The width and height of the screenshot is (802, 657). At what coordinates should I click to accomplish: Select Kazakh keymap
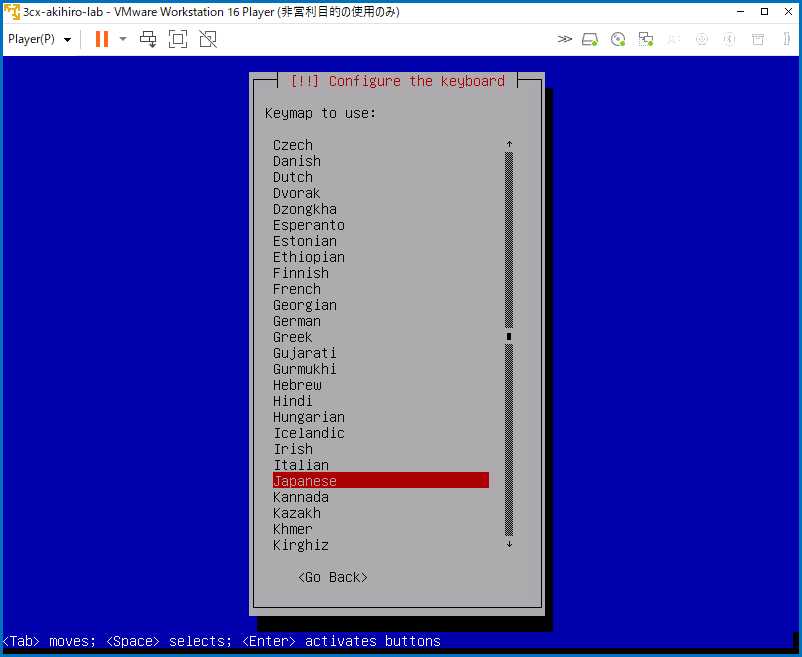pos(381,513)
